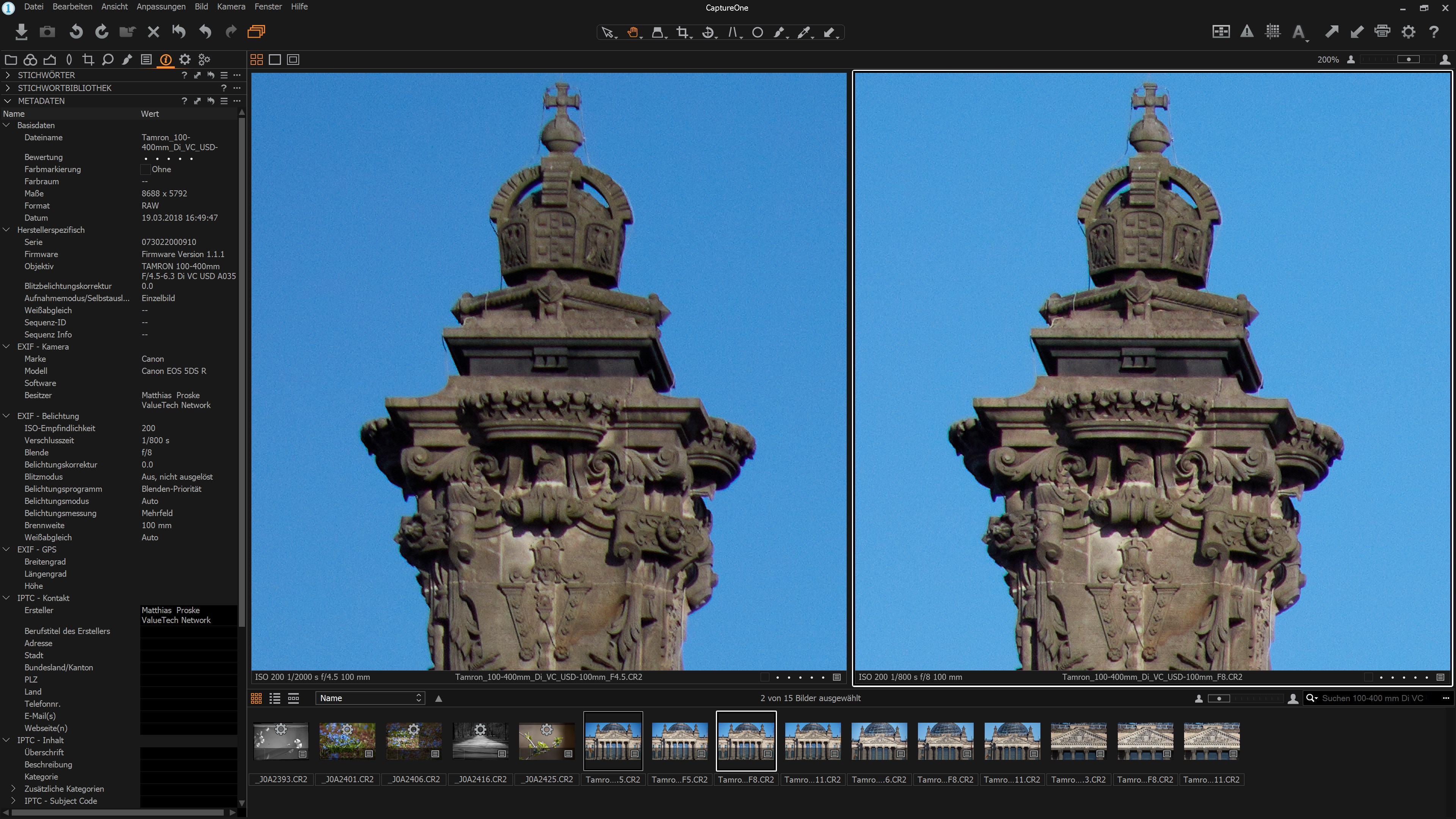Open the Name sort dropdown

370,698
